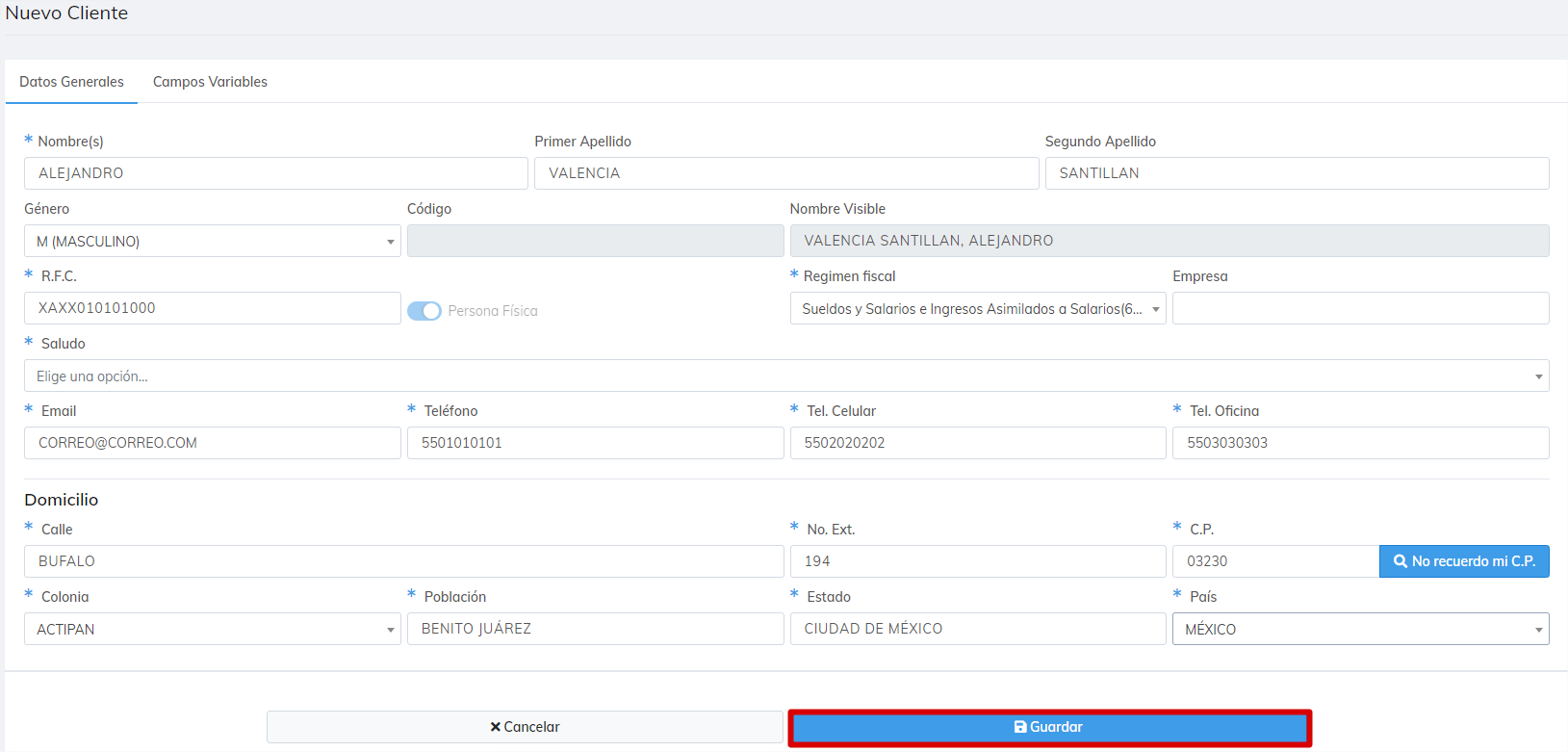Screen dimensions: 1568x752
Task: Open the Saludo options dropdown
Action: tap(785, 376)
